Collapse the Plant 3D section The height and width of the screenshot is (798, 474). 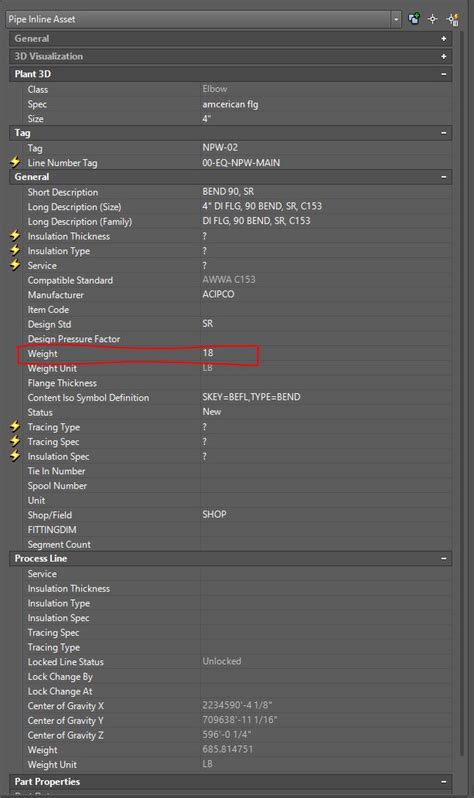443,74
